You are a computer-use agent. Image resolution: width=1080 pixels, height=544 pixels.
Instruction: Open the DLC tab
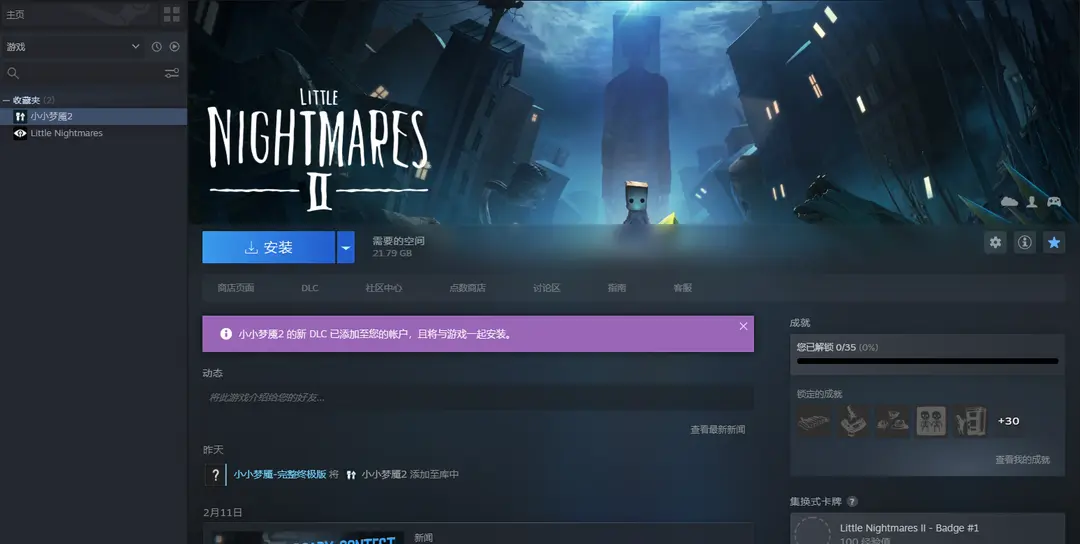click(310, 288)
